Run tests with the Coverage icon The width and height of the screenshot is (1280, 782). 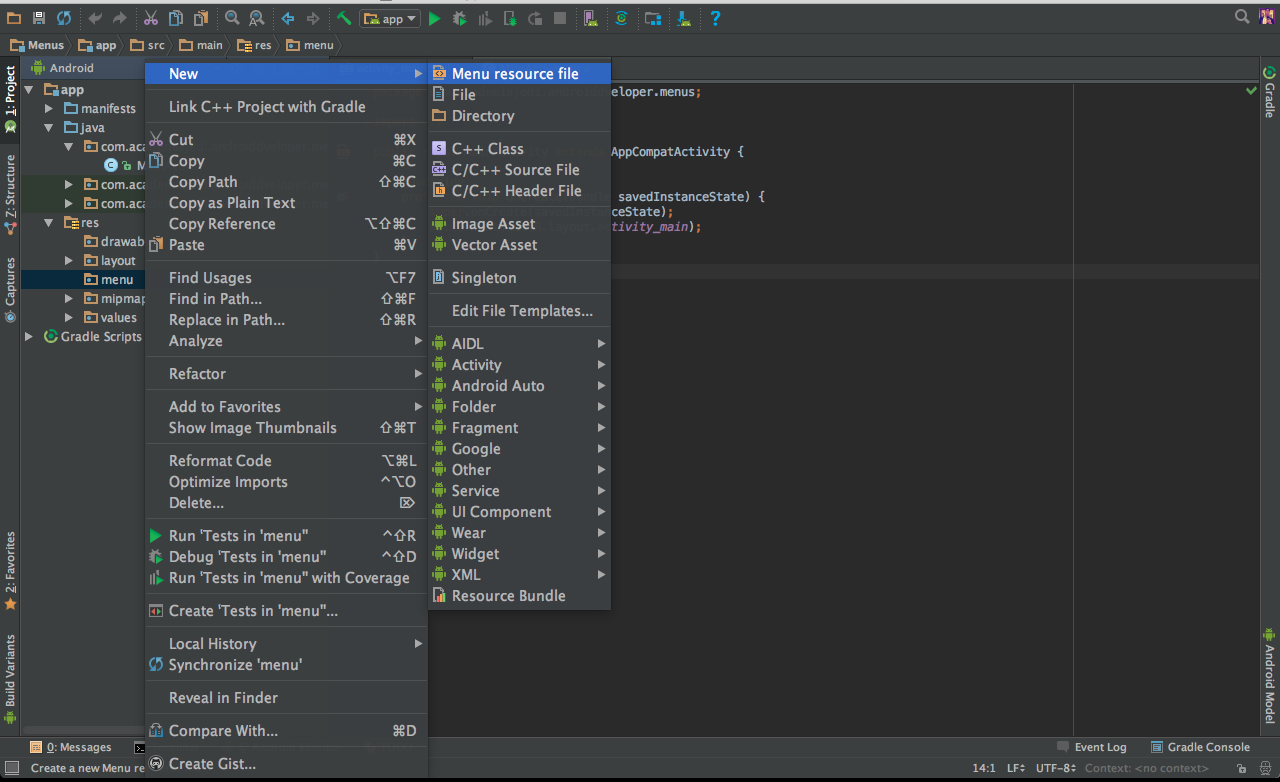[485, 18]
